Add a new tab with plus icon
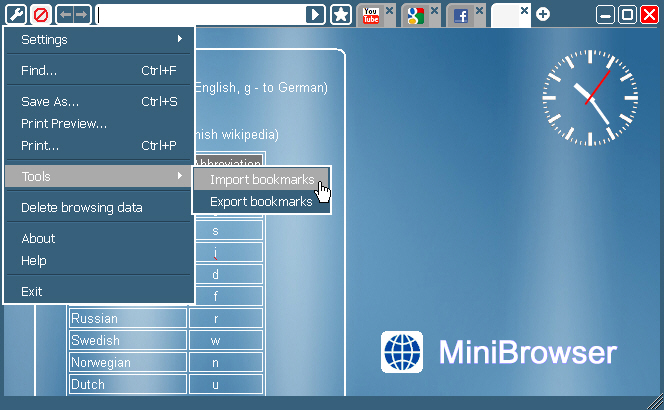The width and height of the screenshot is (664, 410). click(543, 14)
